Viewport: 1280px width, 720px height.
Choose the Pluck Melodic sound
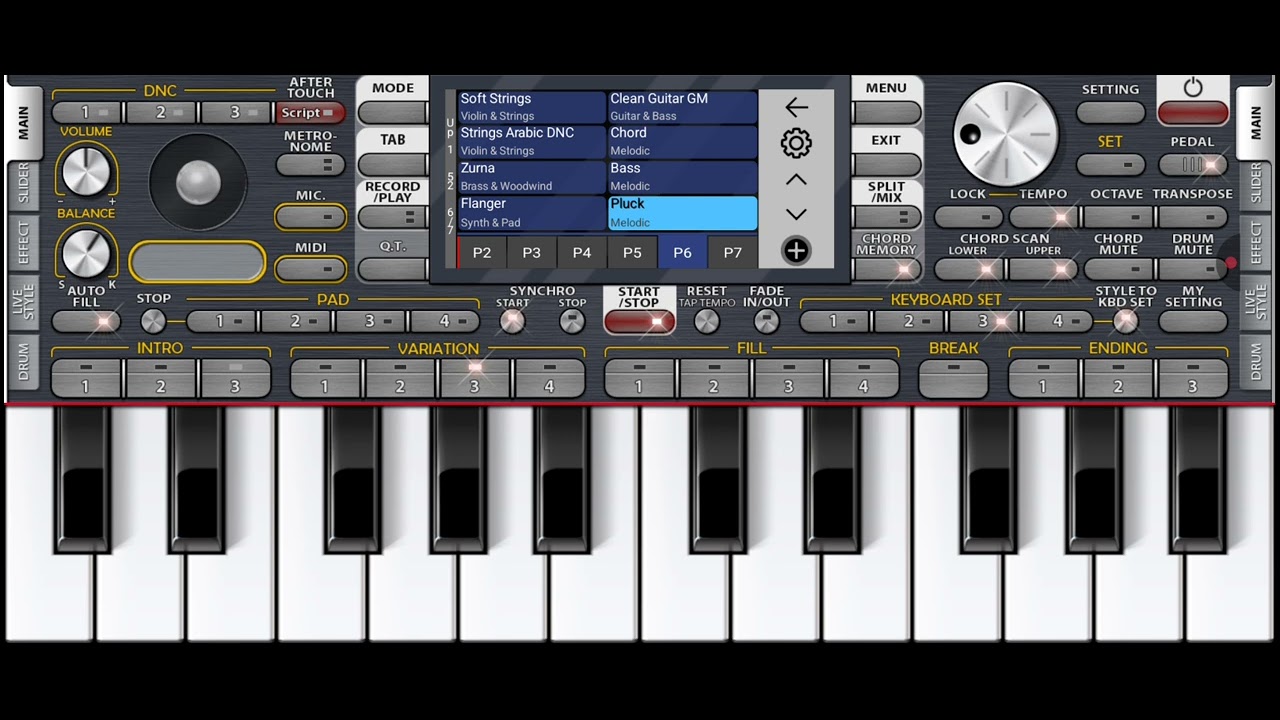click(682, 212)
